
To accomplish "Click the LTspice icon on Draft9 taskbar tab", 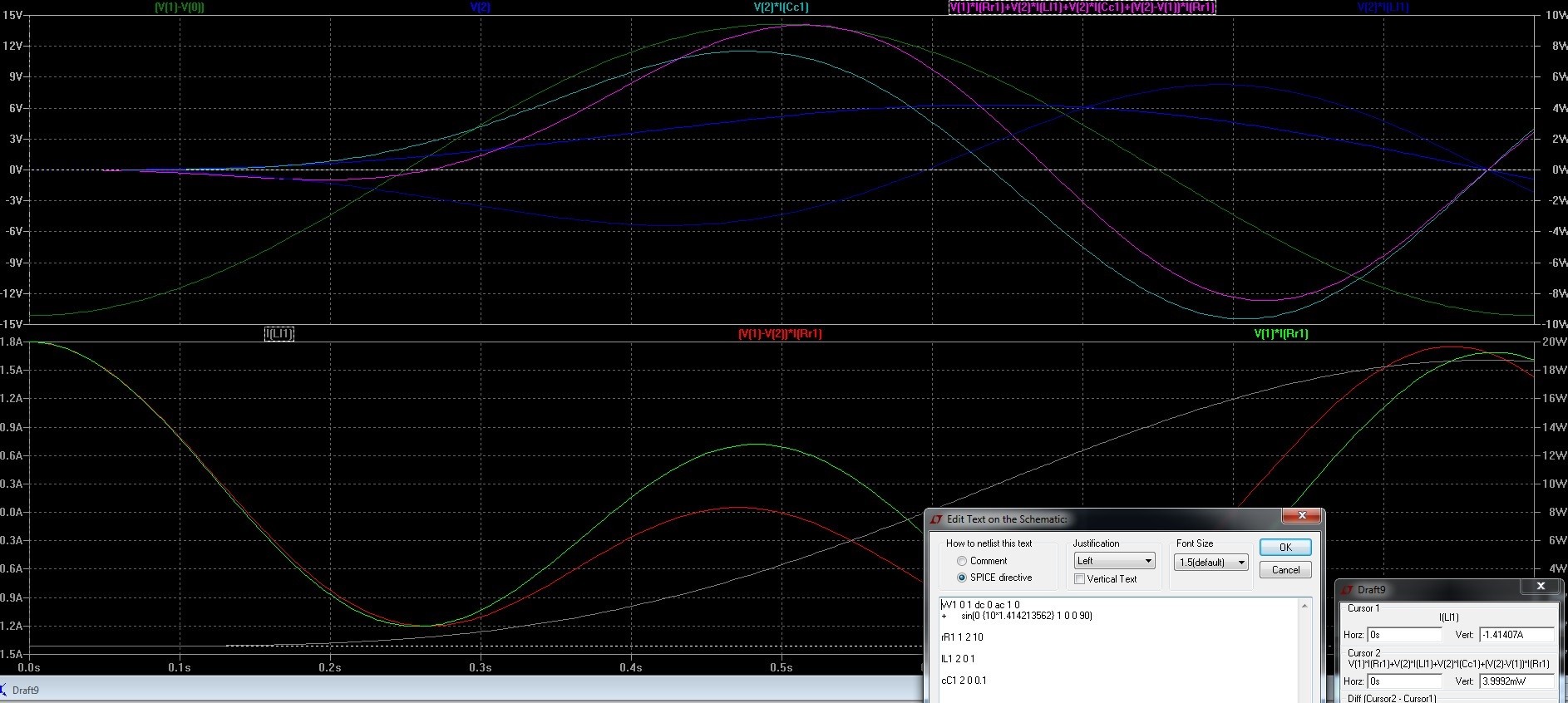I will [5, 690].
